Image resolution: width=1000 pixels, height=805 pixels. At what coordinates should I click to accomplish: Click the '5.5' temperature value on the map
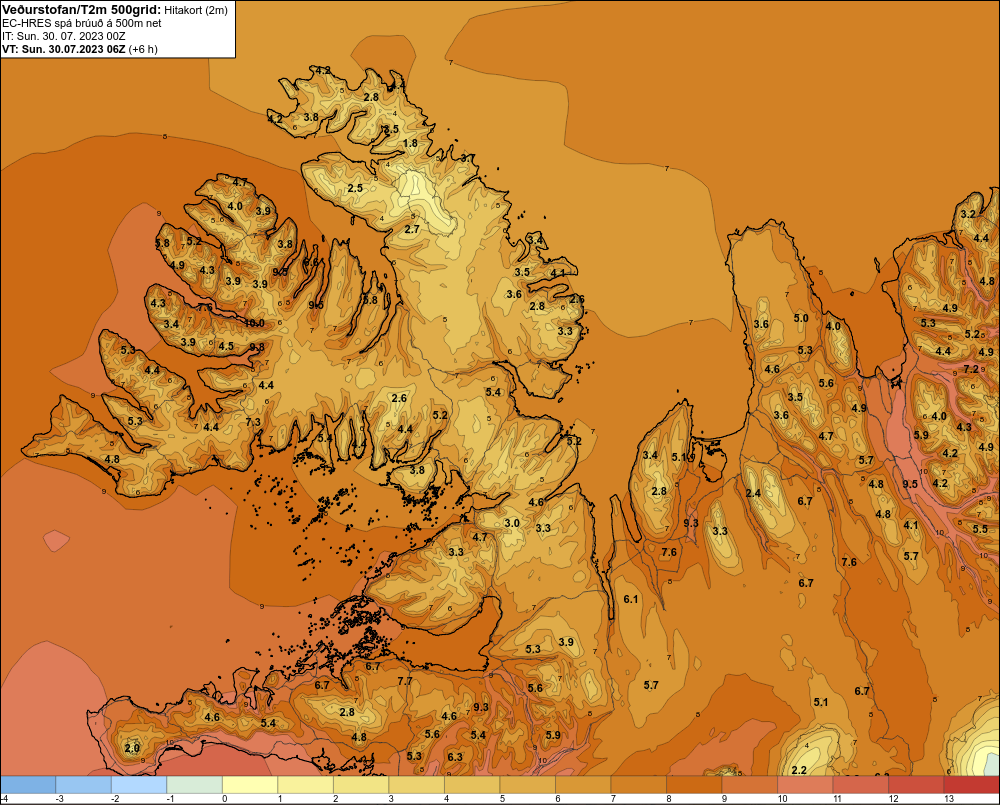[980, 529]
